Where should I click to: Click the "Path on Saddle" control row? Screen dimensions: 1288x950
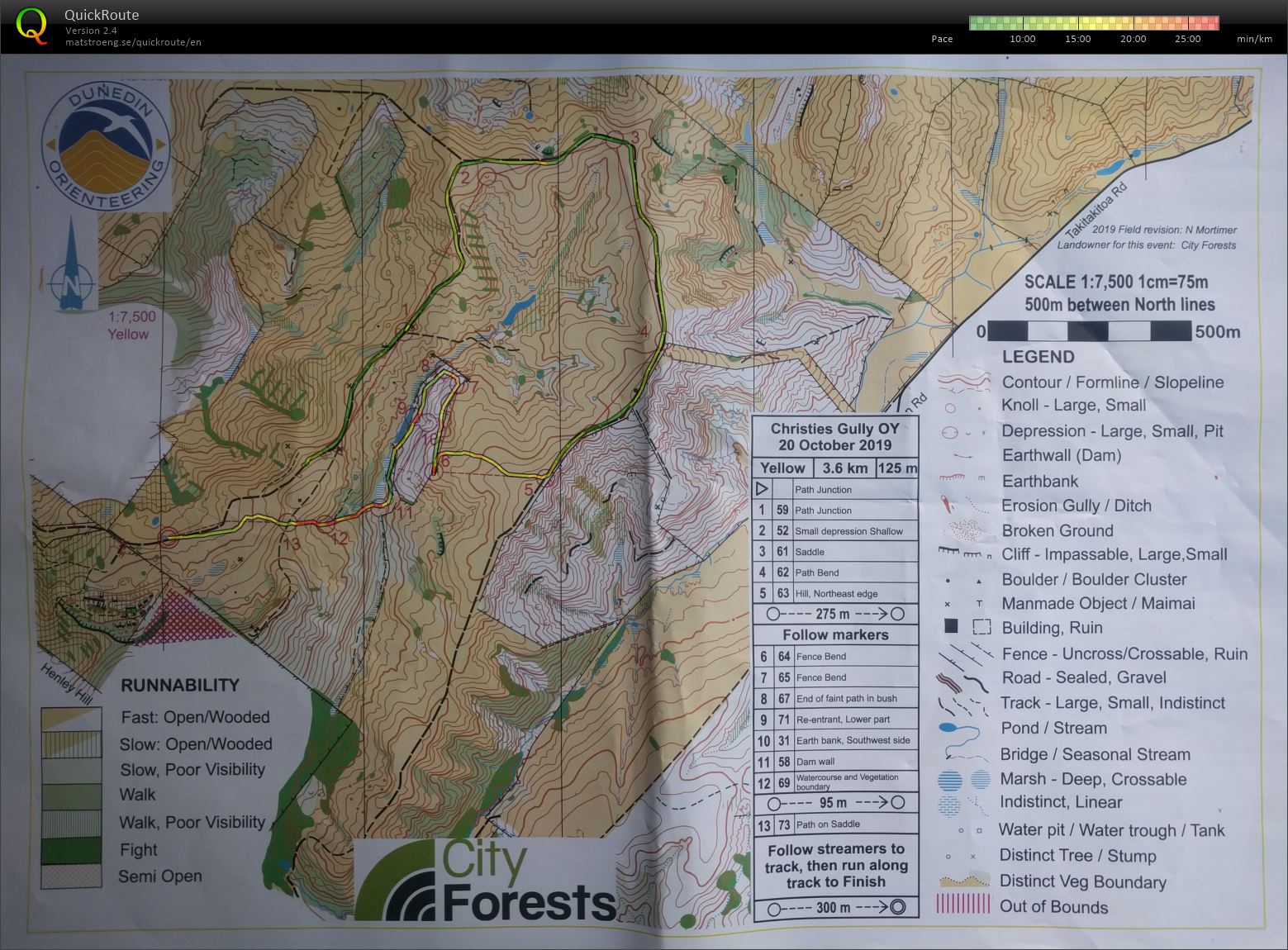click(x=835, y=824)
